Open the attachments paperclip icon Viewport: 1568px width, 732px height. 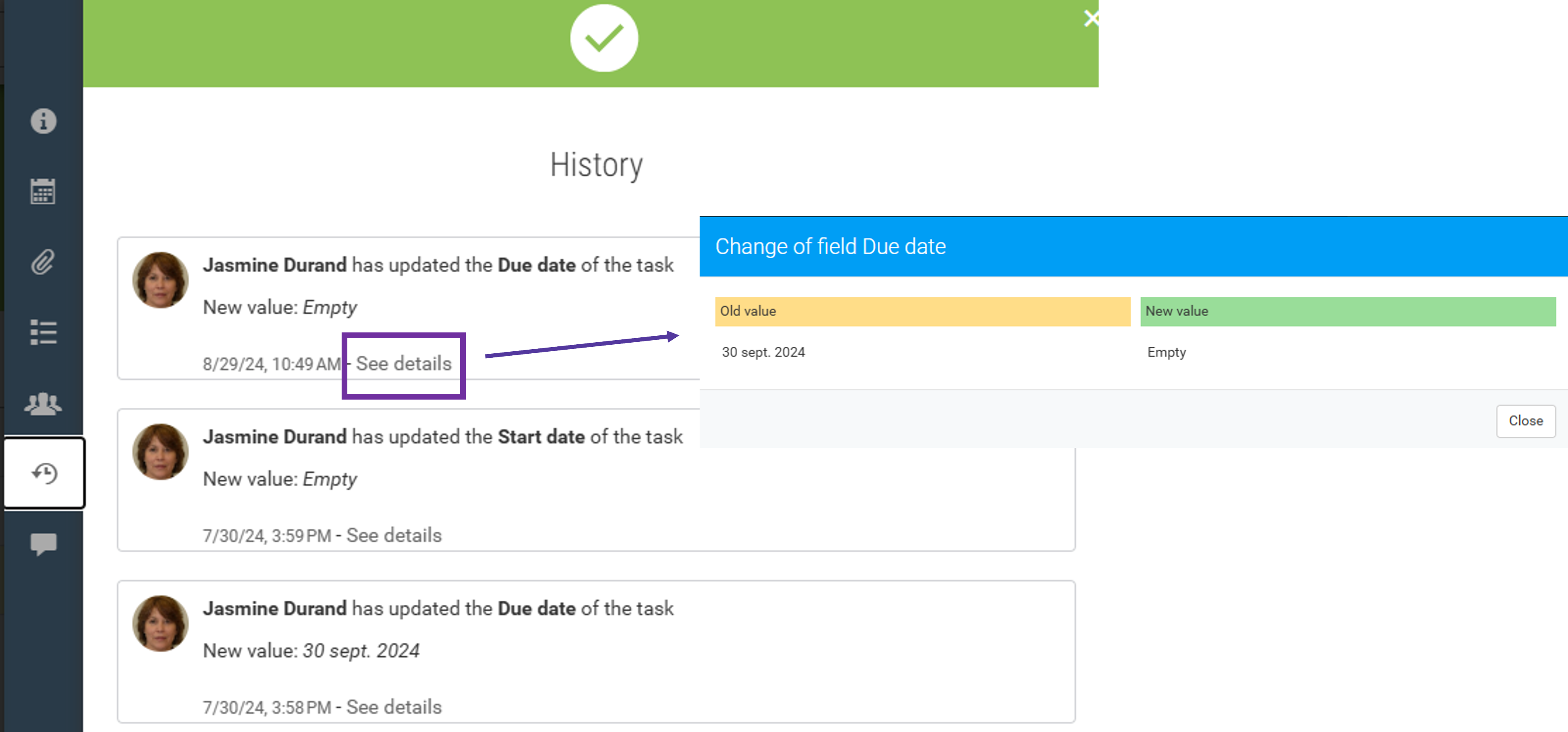pos(43,262)
